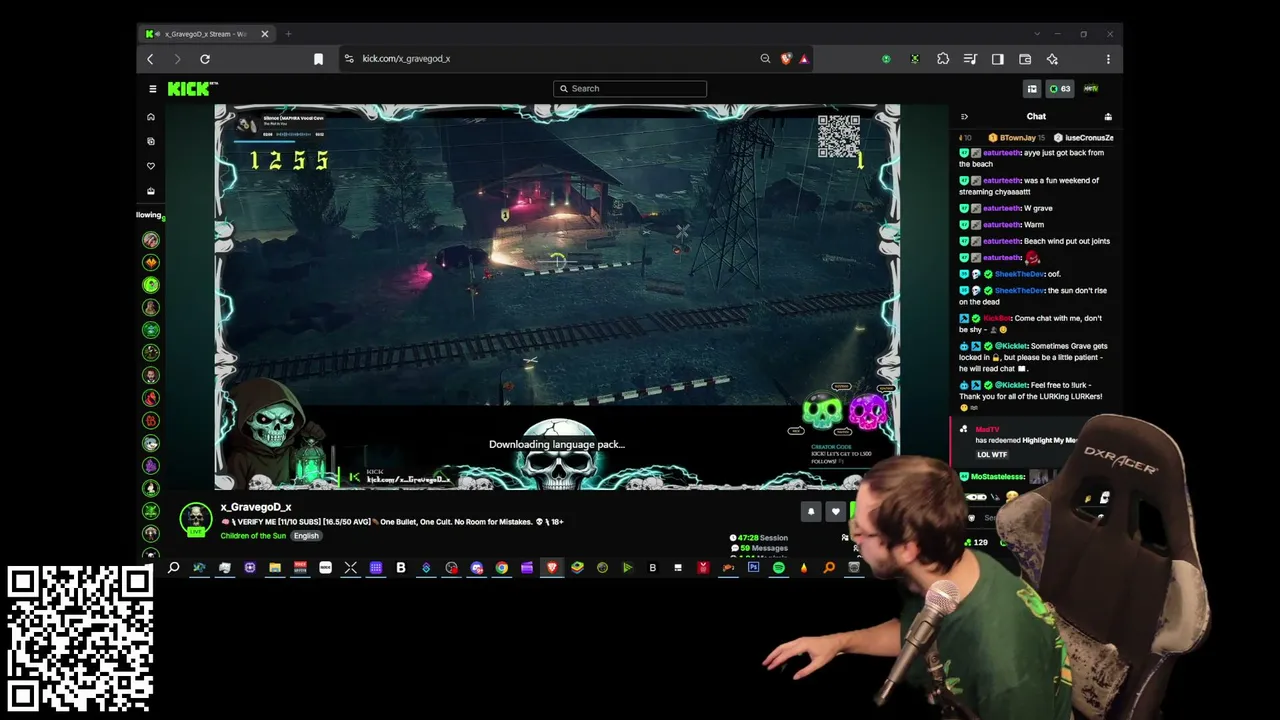Open the browser main menu dots
1280x720 pixels.
[x=1108, y=59]
